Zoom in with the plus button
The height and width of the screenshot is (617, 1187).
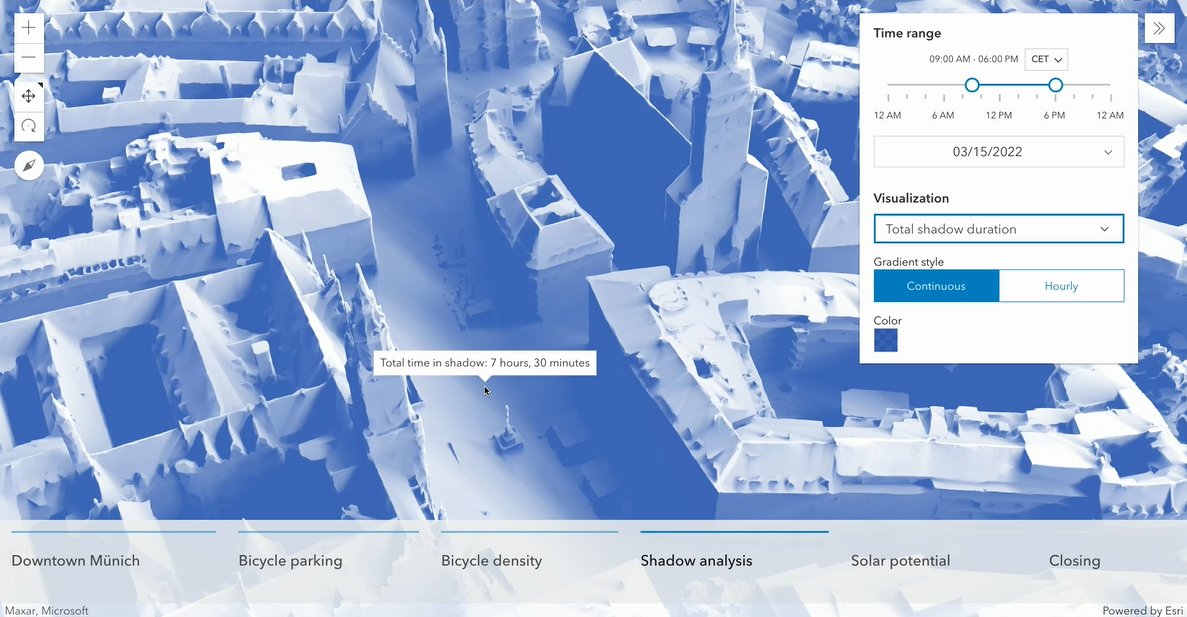[29, 29]
